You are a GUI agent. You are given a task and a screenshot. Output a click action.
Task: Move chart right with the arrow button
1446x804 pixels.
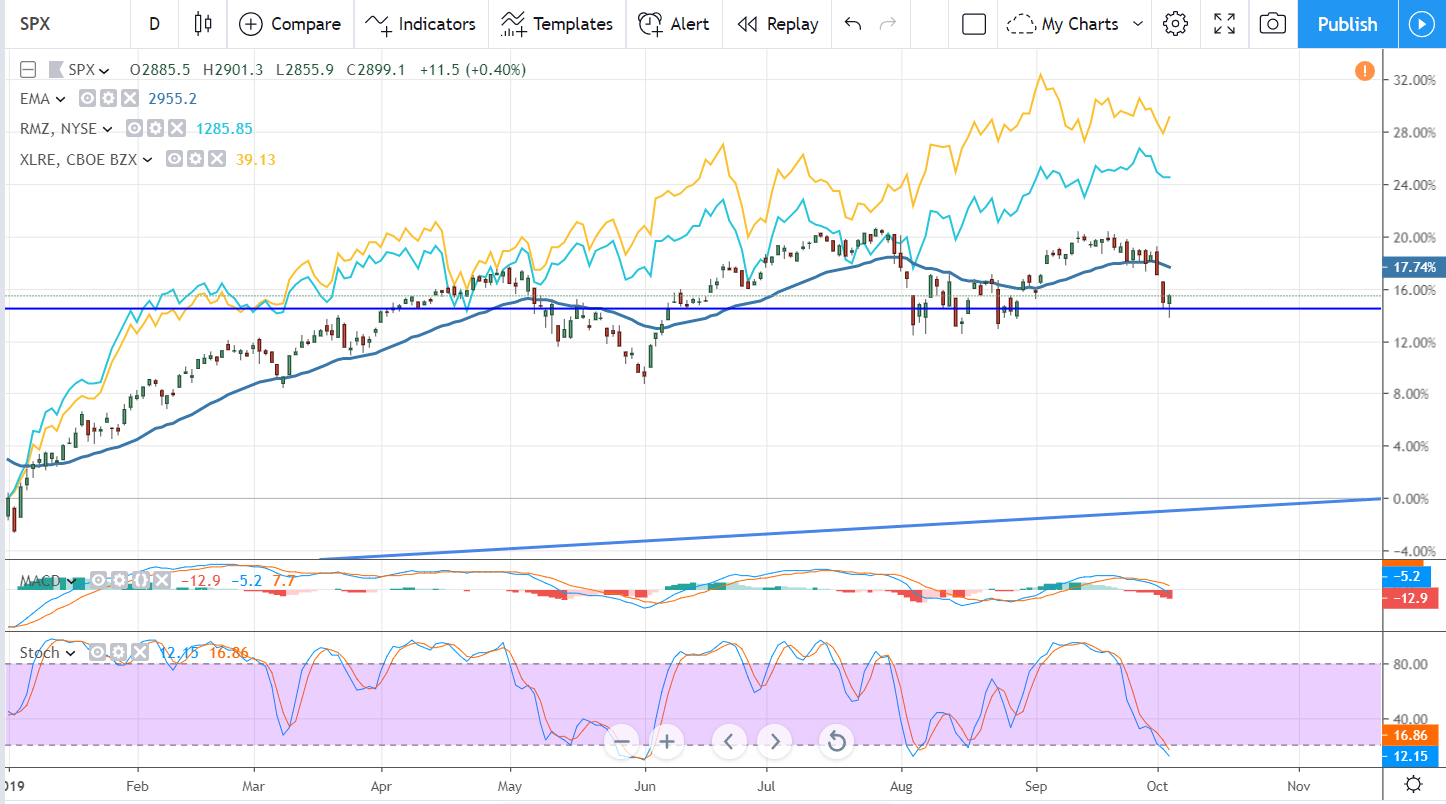[774, 742]
